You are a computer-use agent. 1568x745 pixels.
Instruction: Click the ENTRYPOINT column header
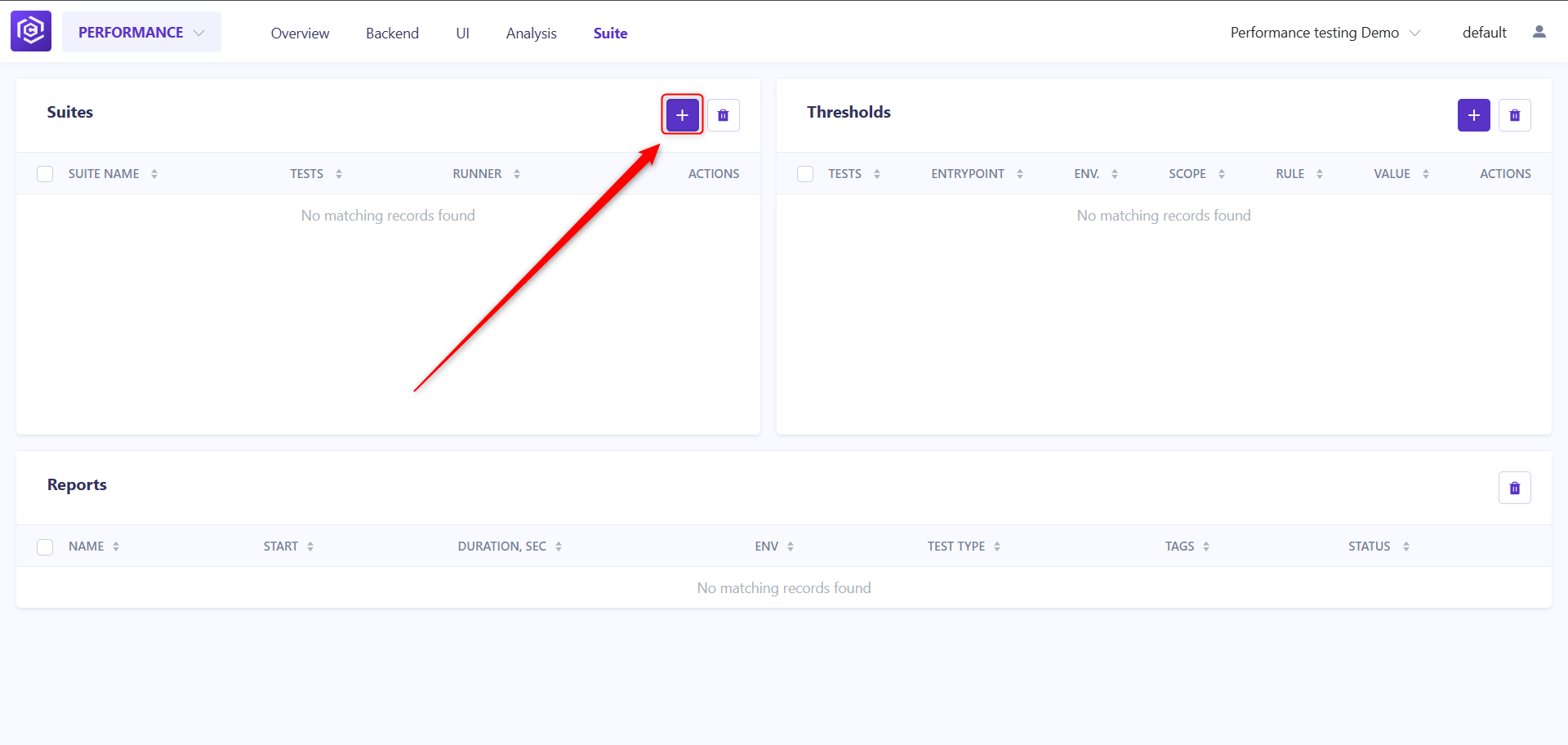(x=968, y=174)
